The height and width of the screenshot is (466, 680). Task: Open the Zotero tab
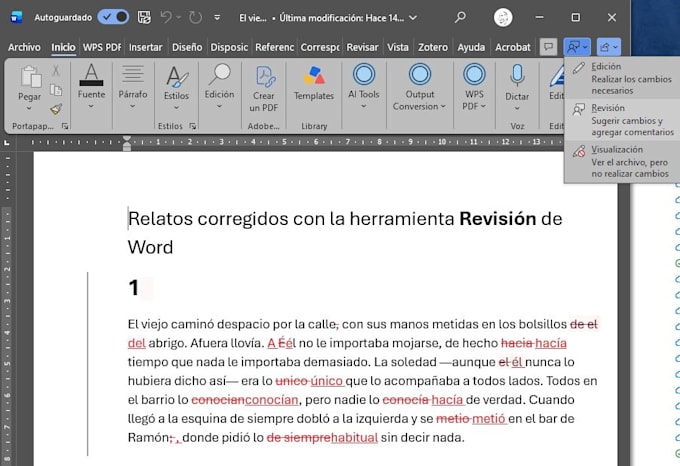pyautogui.click(x=433, y=47)
